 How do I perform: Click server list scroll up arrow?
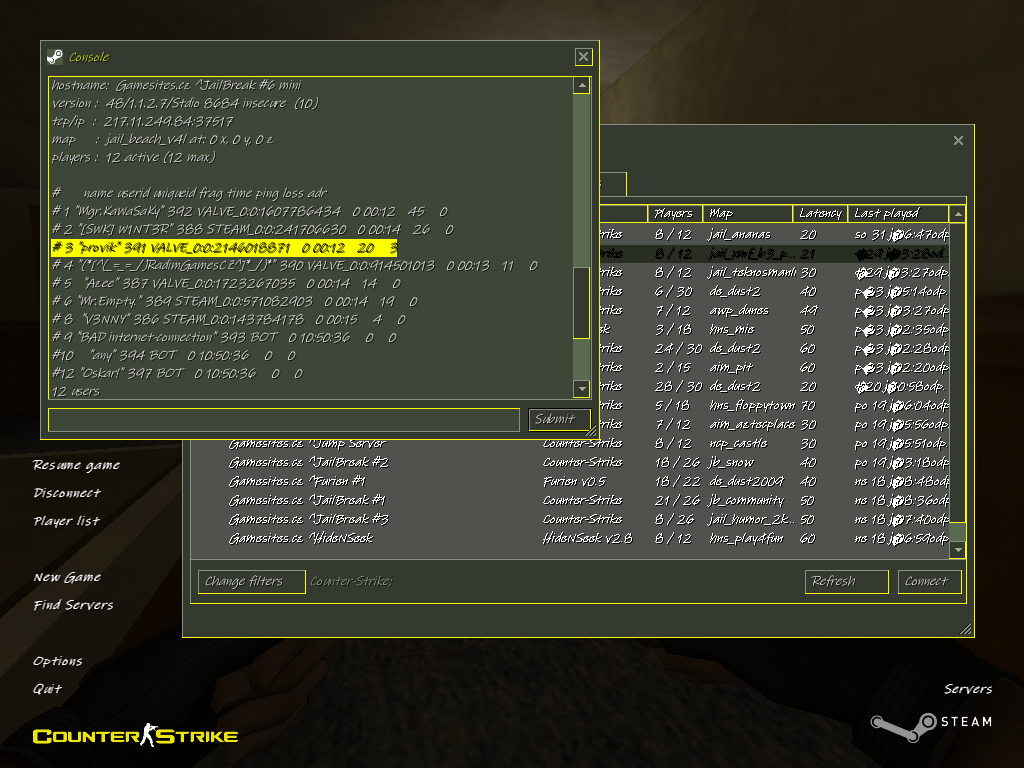tap(957, 214)
